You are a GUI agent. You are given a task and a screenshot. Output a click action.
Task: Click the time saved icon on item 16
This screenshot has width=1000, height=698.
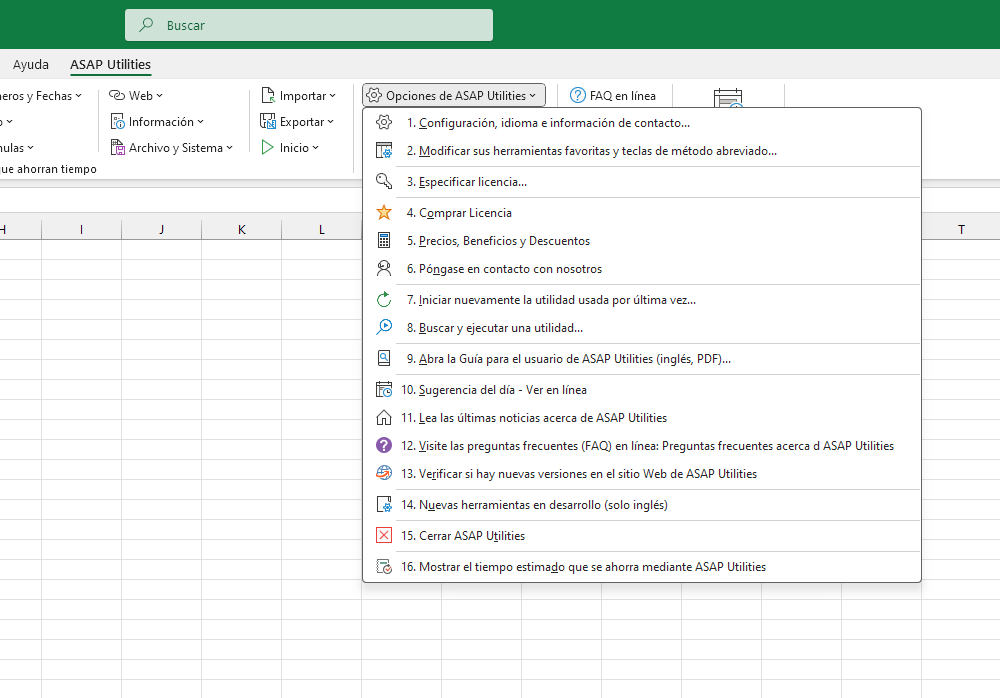(384, 567)
